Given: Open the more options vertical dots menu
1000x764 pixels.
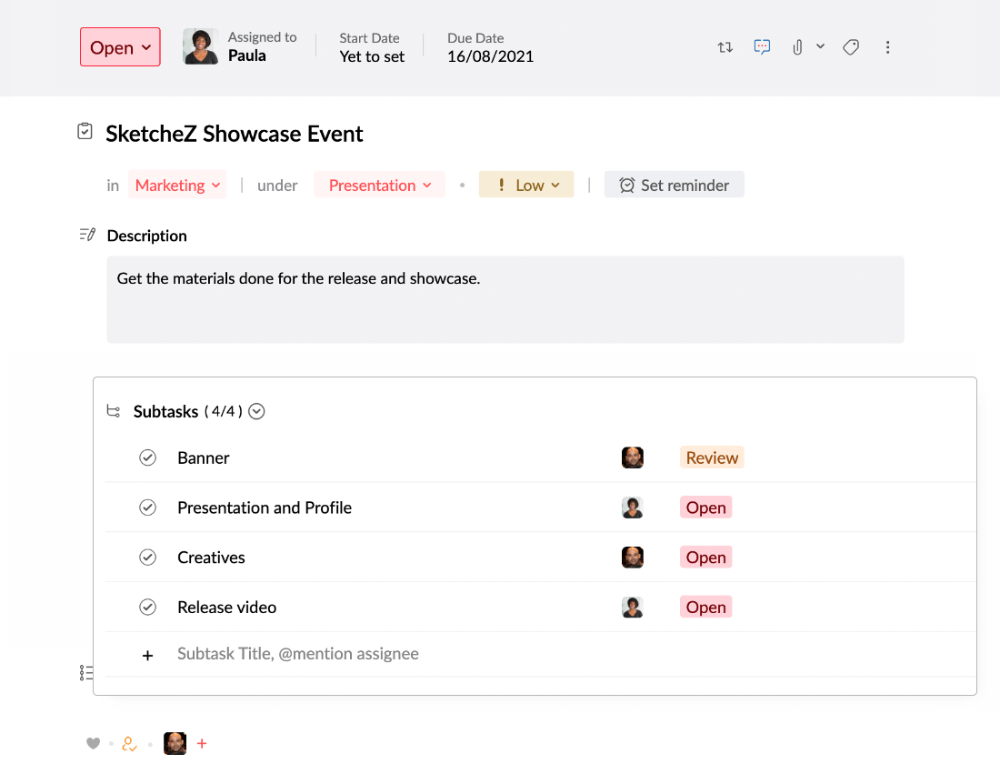Looking at the screenshot, I should [x=887, y=47].
